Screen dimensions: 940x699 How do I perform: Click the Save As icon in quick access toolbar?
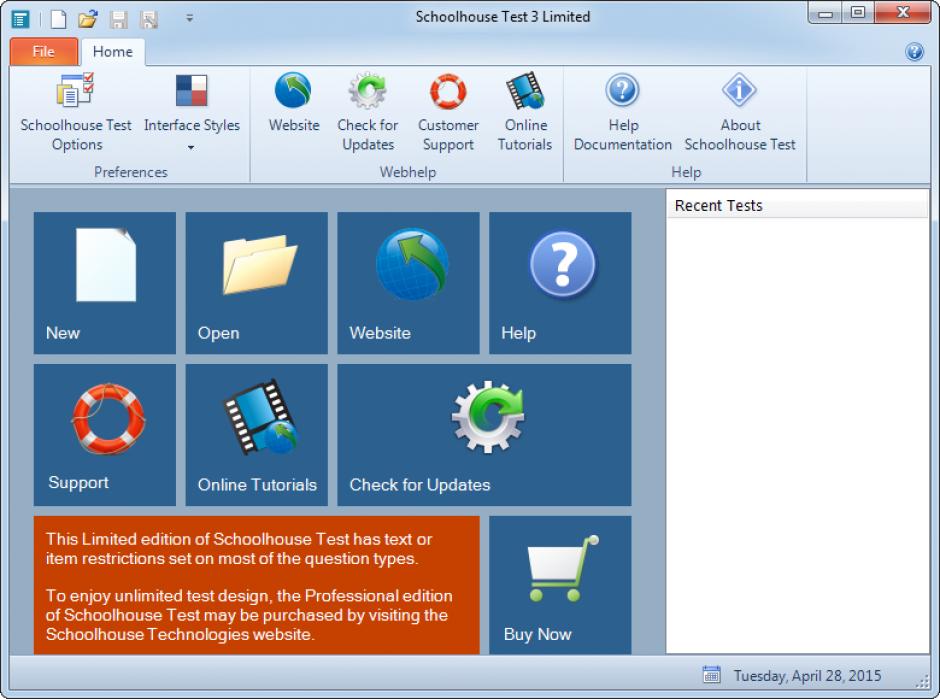point(149,19)
